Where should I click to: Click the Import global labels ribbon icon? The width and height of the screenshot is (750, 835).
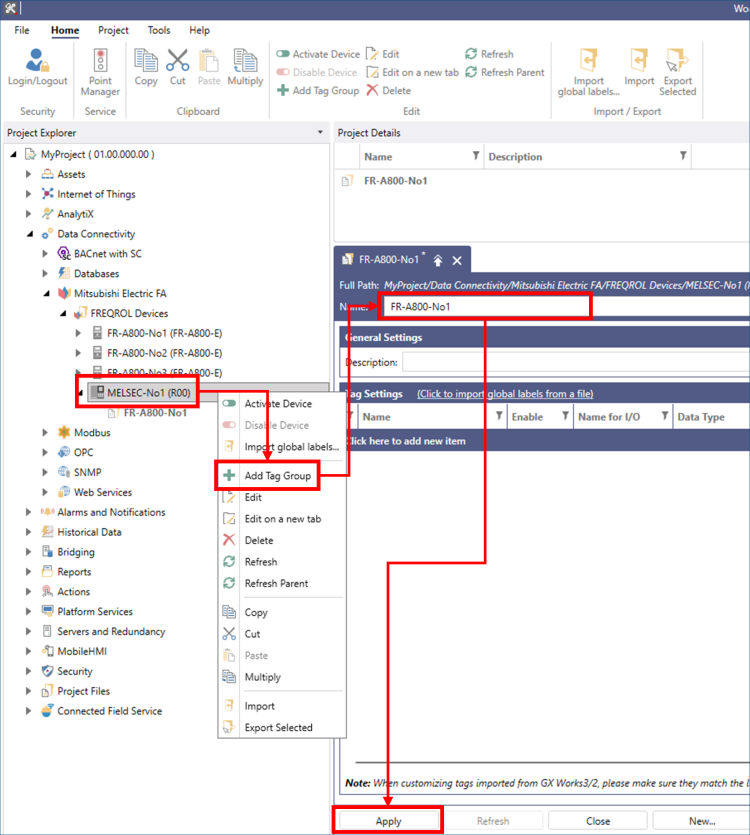point(589,72)
